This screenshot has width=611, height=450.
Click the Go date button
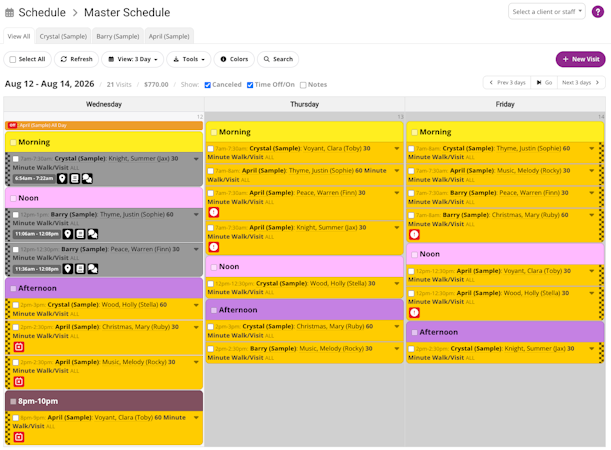coord(544,83)
